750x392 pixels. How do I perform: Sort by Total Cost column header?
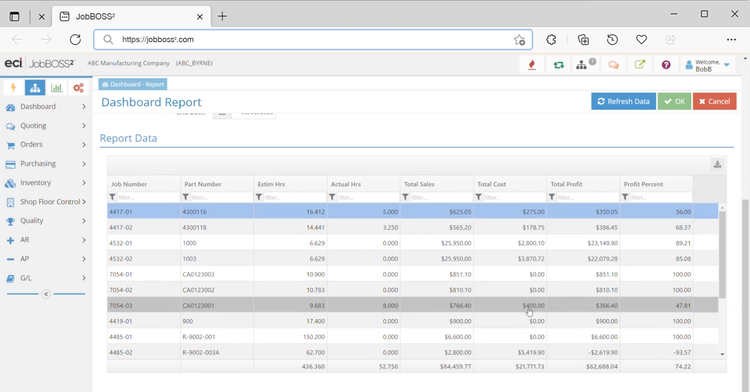[x=510, y=184]
